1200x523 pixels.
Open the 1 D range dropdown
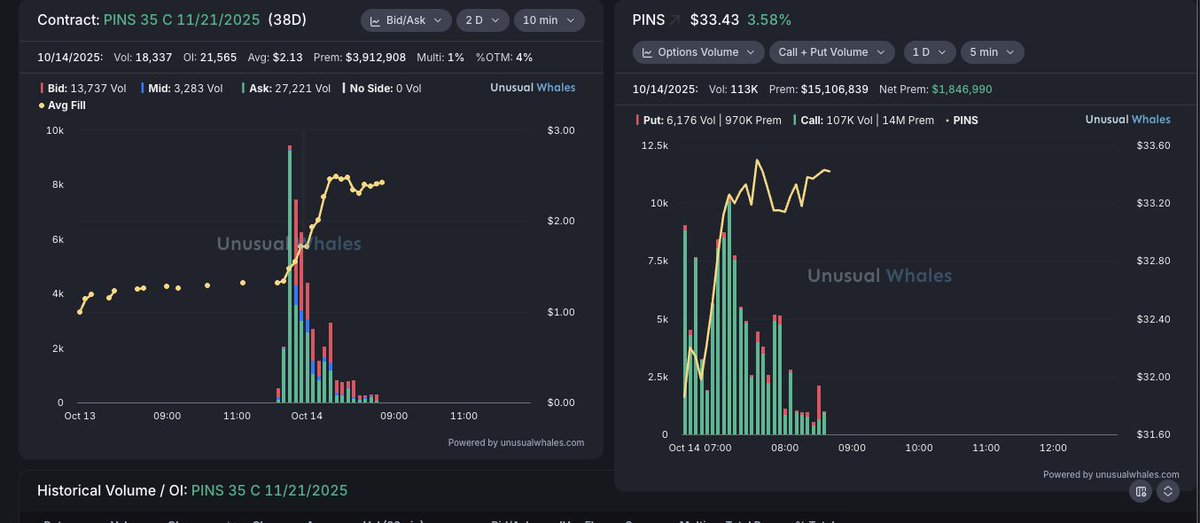coord(930,52)
